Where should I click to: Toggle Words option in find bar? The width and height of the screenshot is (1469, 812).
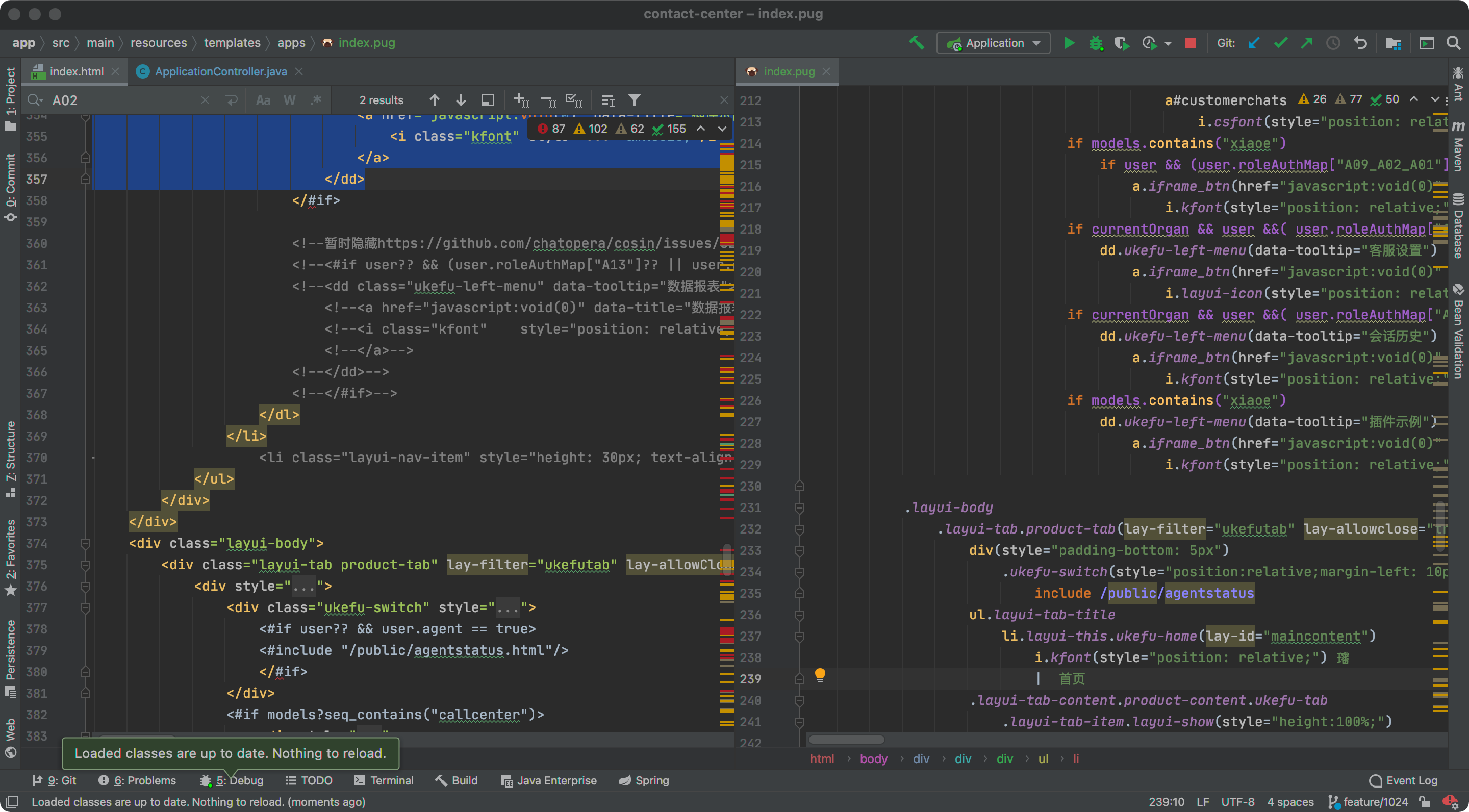(x=290, y=100)
